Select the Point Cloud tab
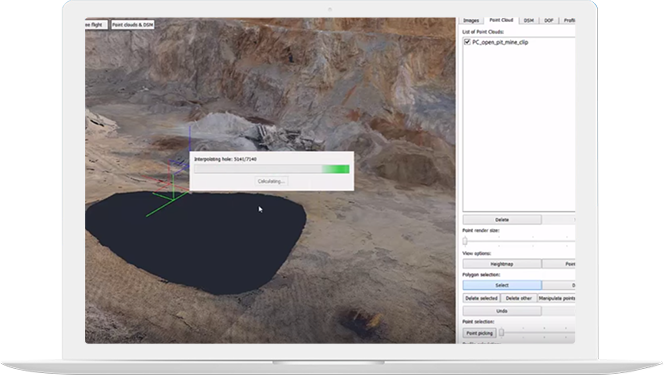Image resolution: width=664 pixels, height=375 pixels. [x=501, y=20]
